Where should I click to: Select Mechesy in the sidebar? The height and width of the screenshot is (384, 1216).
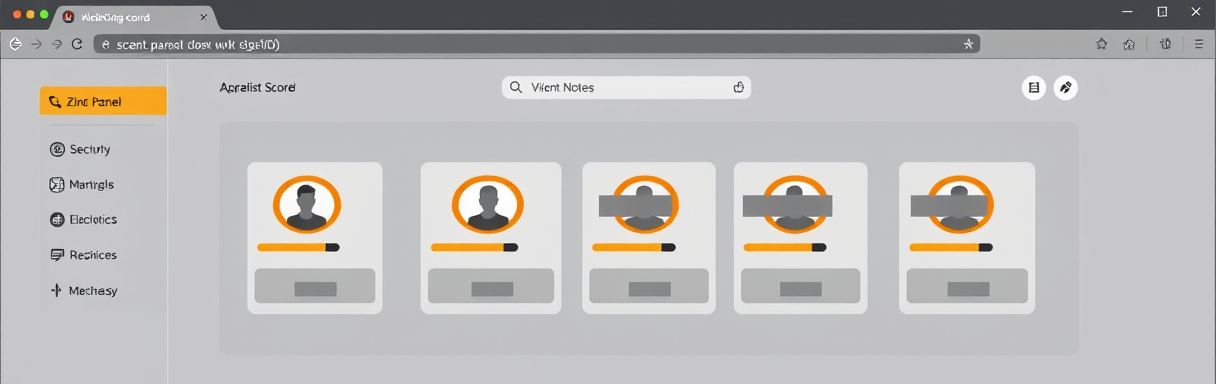[83, 291]
